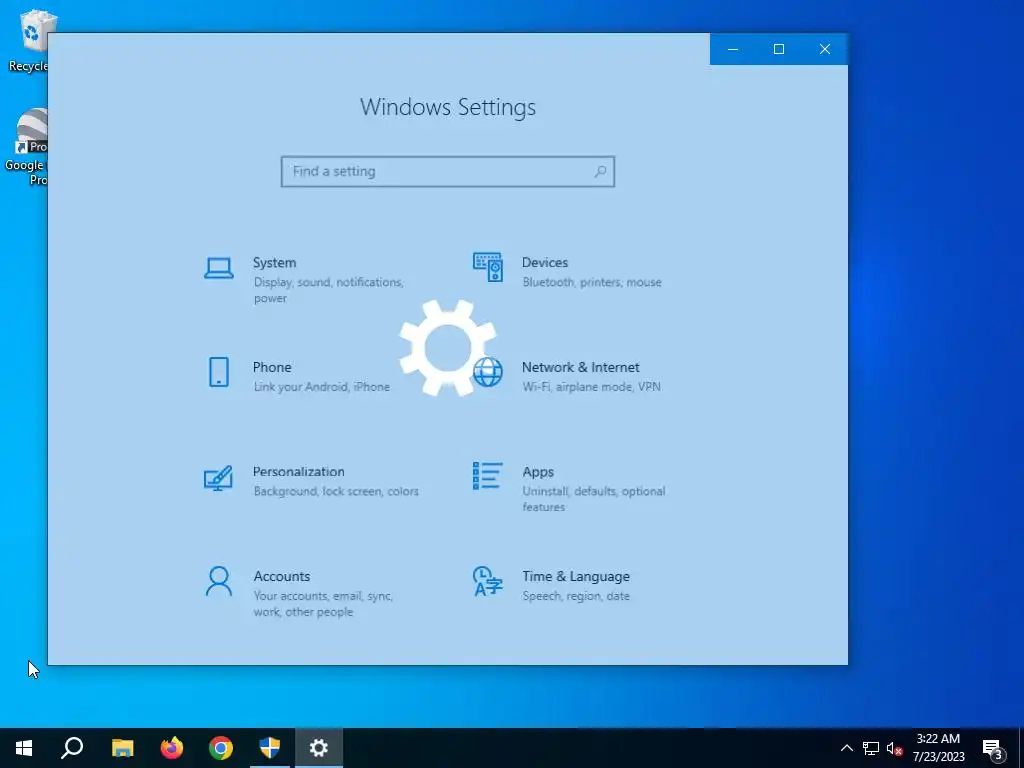Open the Windows Start menu
The width and height of the screenshot is (1024, 768).
tap(24, 748)
